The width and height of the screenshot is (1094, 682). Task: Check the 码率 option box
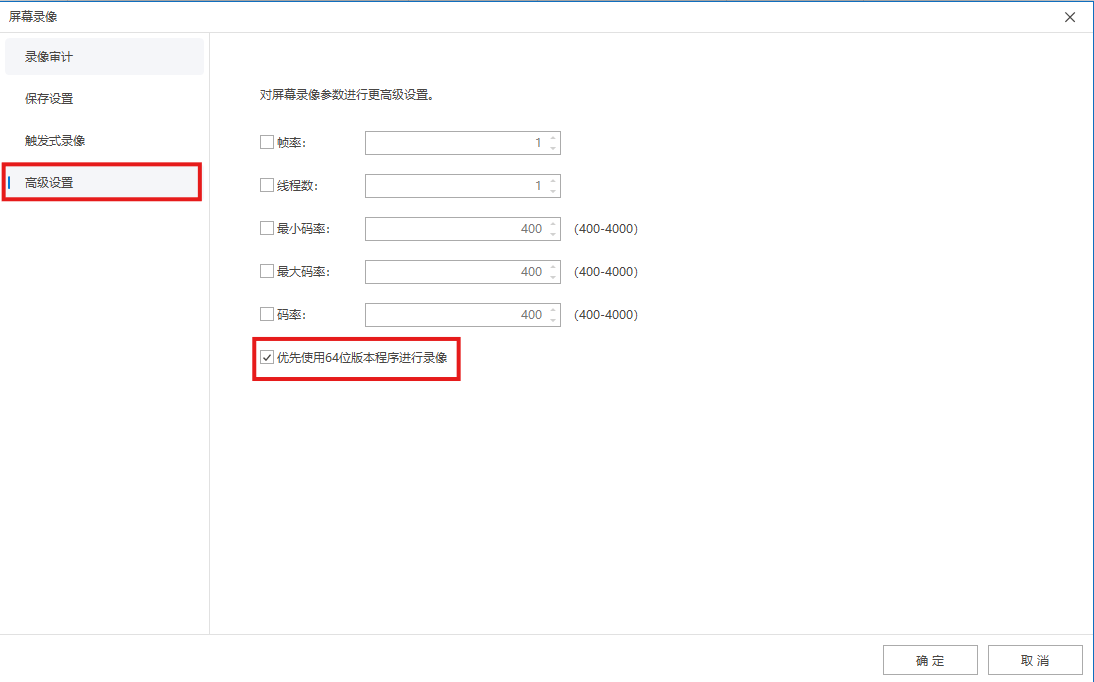point(267,314)
